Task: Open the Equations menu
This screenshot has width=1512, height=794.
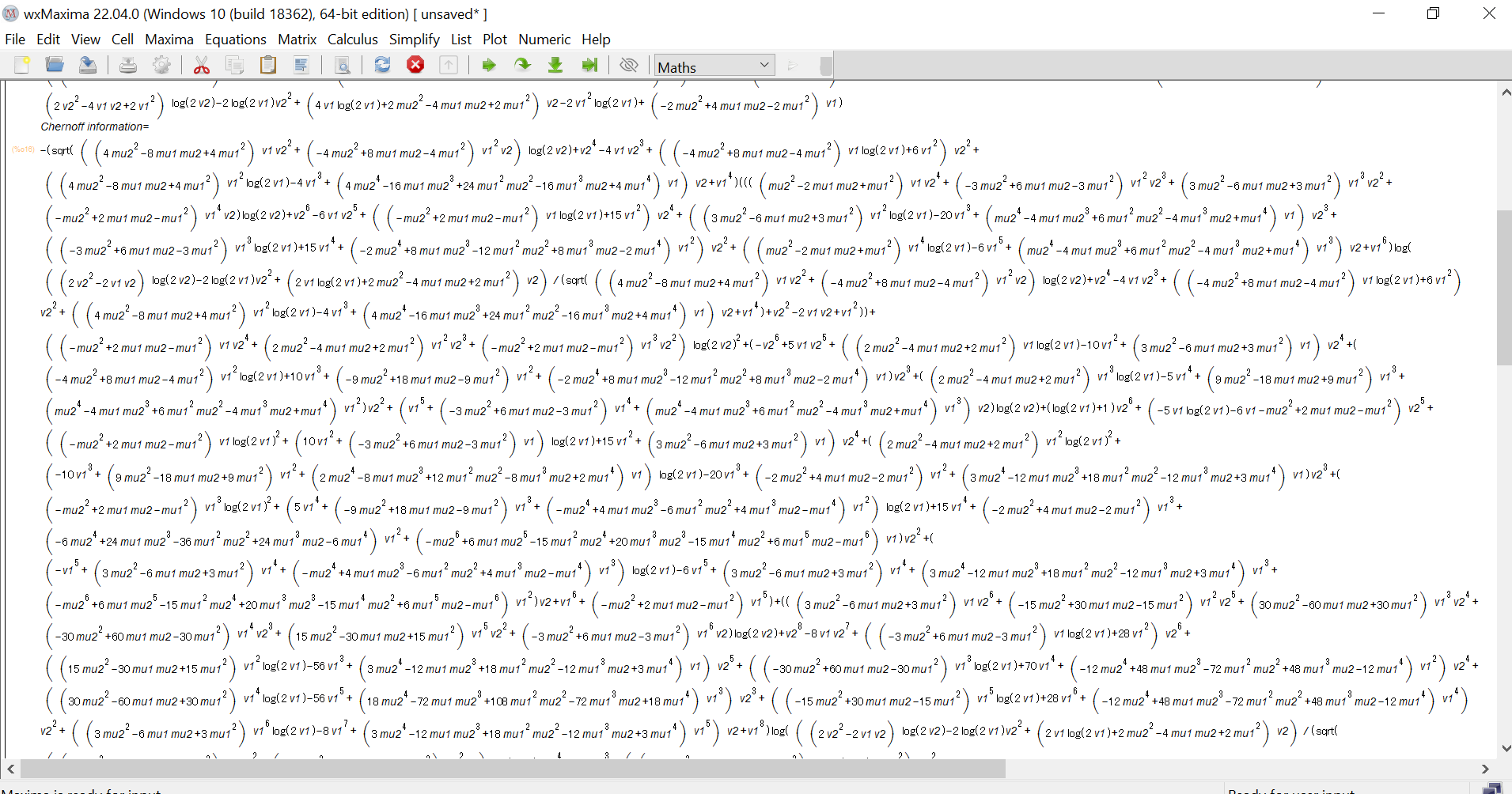Action: click(236, 40)
